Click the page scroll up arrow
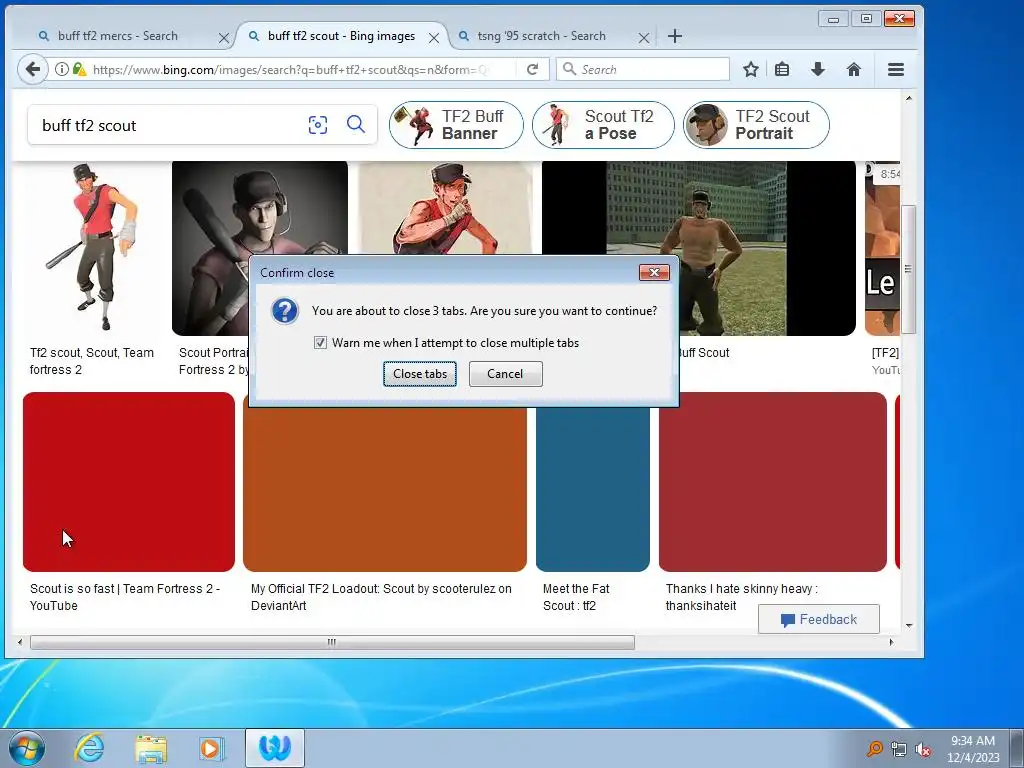The width and height of the screenshot is (1024, 768). 908,99
